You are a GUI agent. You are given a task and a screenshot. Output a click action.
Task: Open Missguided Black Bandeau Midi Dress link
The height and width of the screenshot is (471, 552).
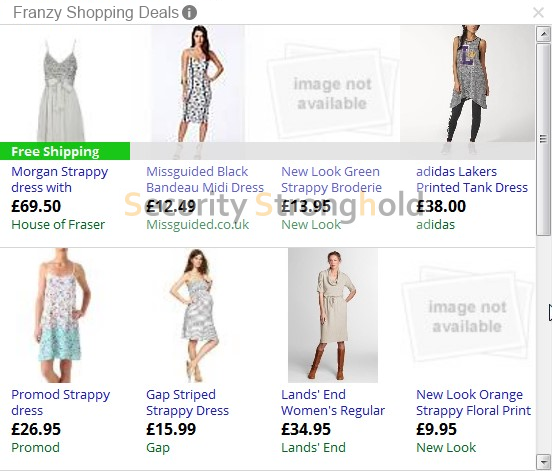click(205, 180)
